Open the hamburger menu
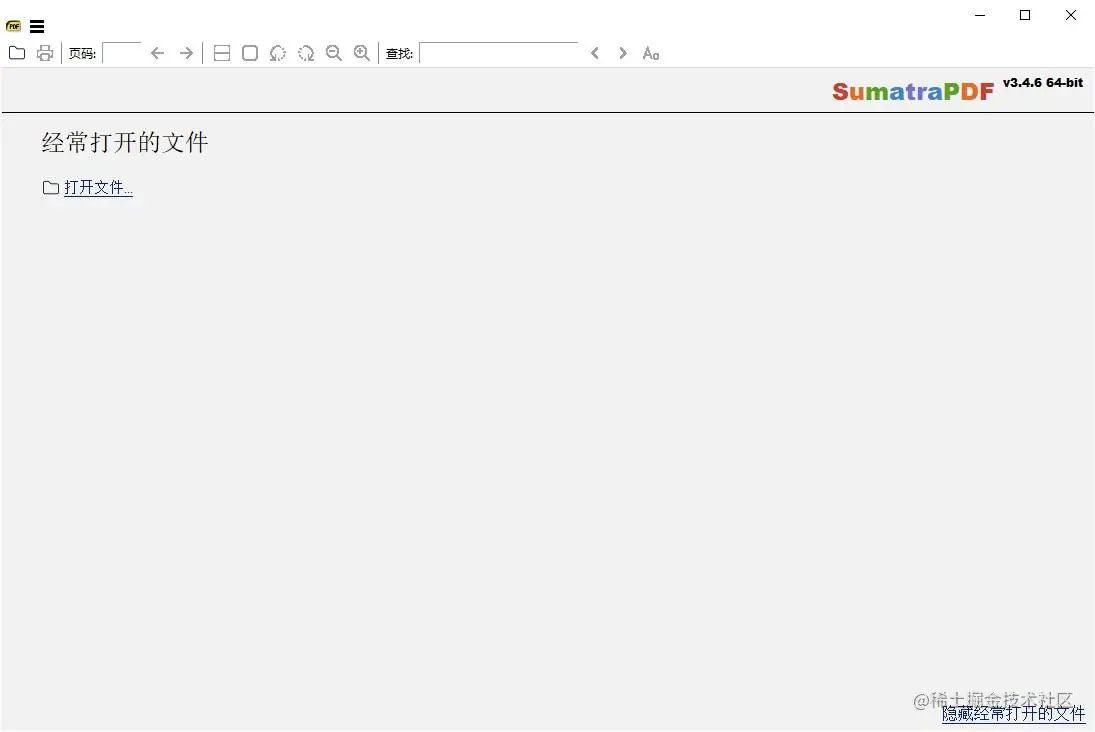This screenshot has height=732, width=1095. click(37, 27)
